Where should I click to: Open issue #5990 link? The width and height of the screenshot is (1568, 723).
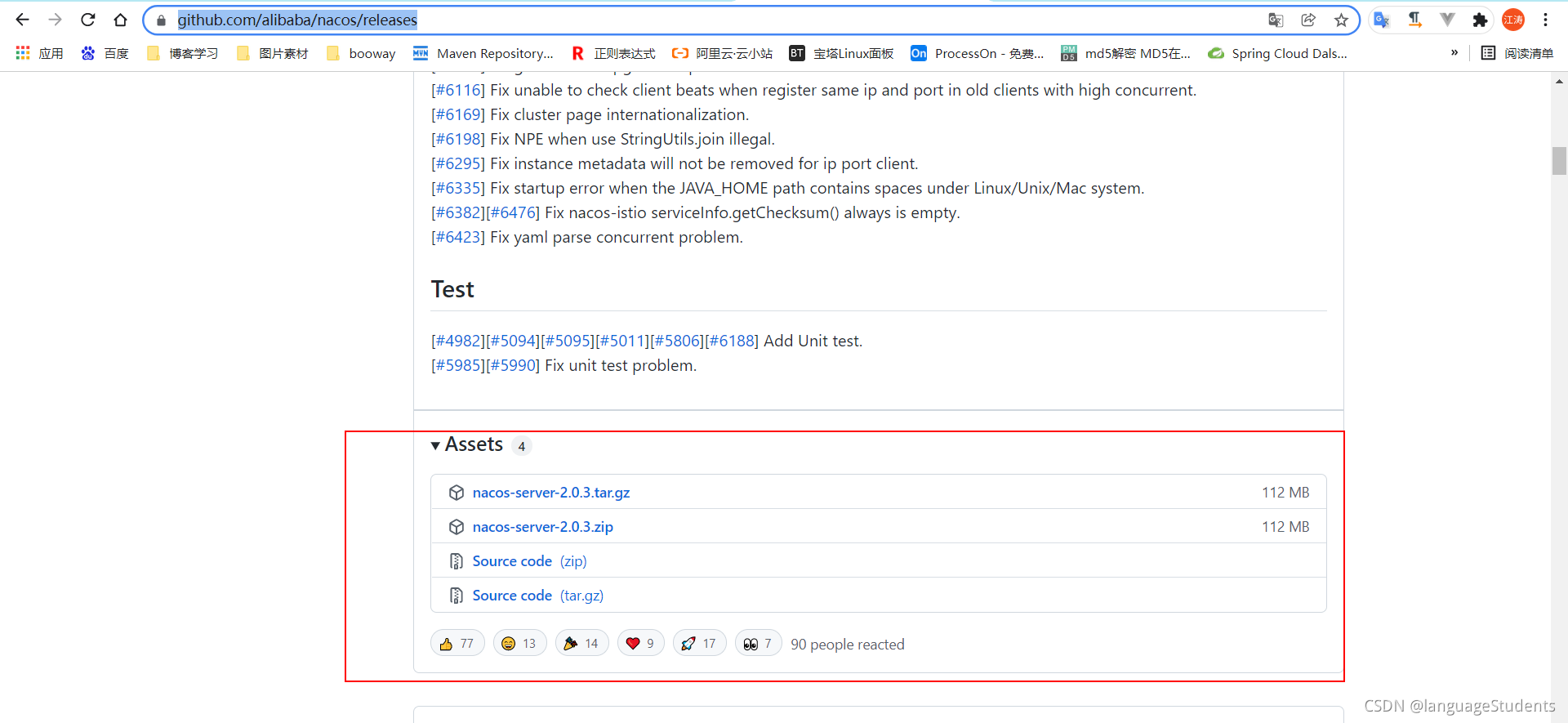(513, 365)
